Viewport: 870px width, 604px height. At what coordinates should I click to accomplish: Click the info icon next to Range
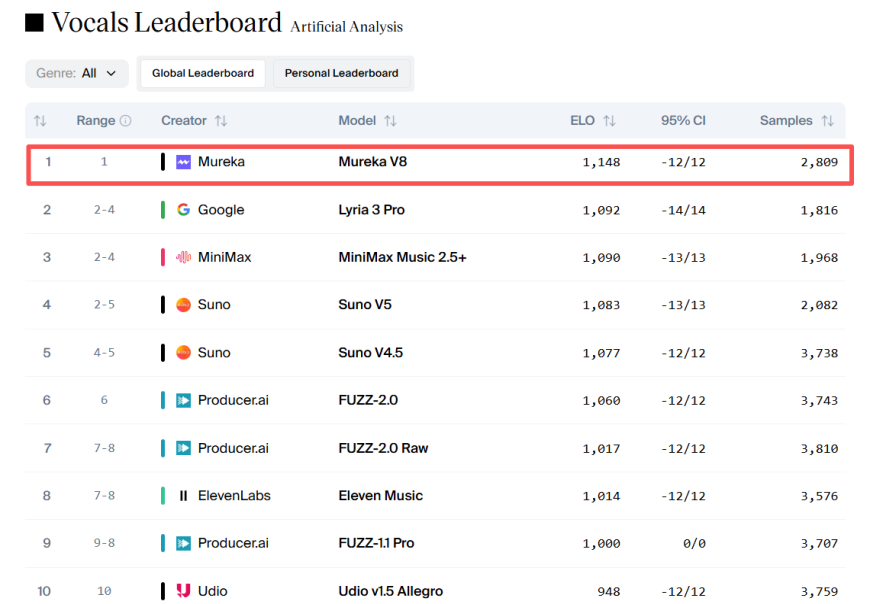pos(126,121)
